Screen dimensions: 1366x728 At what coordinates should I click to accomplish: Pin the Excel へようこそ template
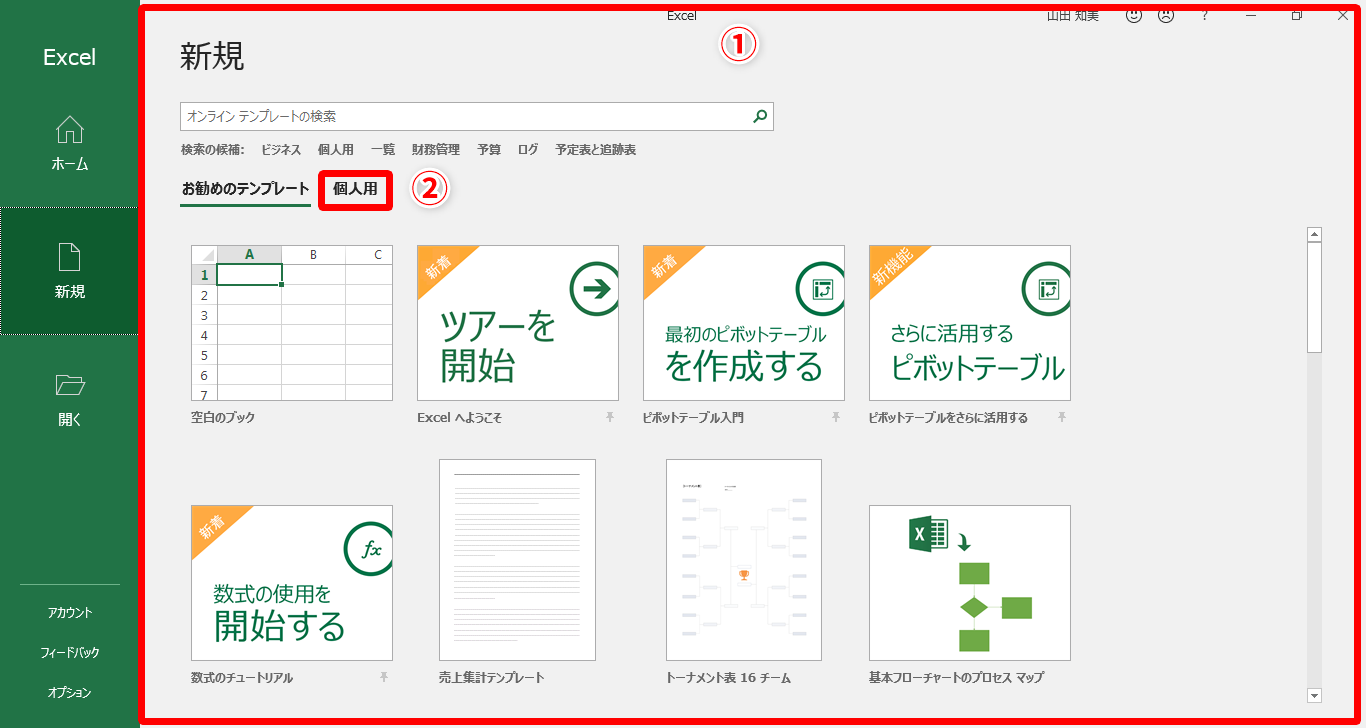609,417
